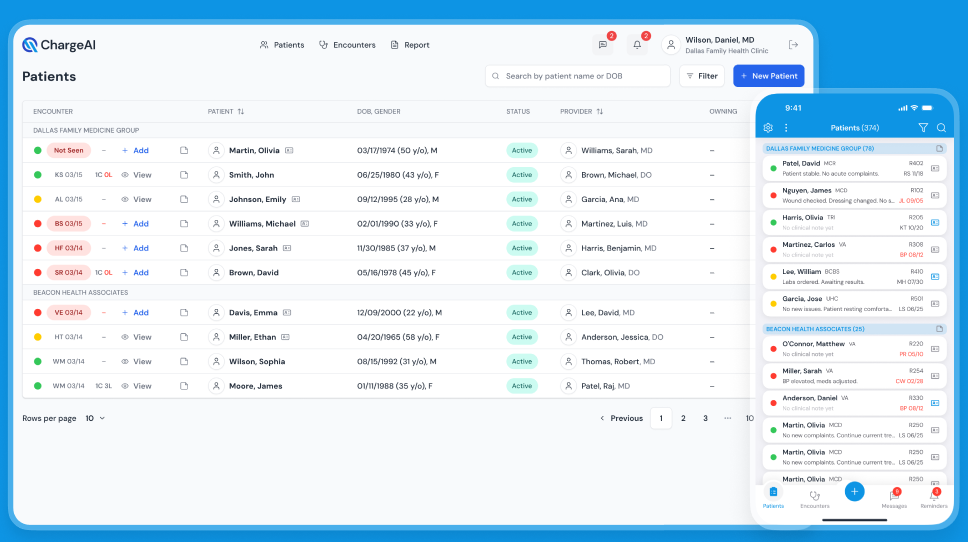Open the Report menu item
Image resolution: width=968 pixels, height=542 pixels.
click(x=410, y=45)
